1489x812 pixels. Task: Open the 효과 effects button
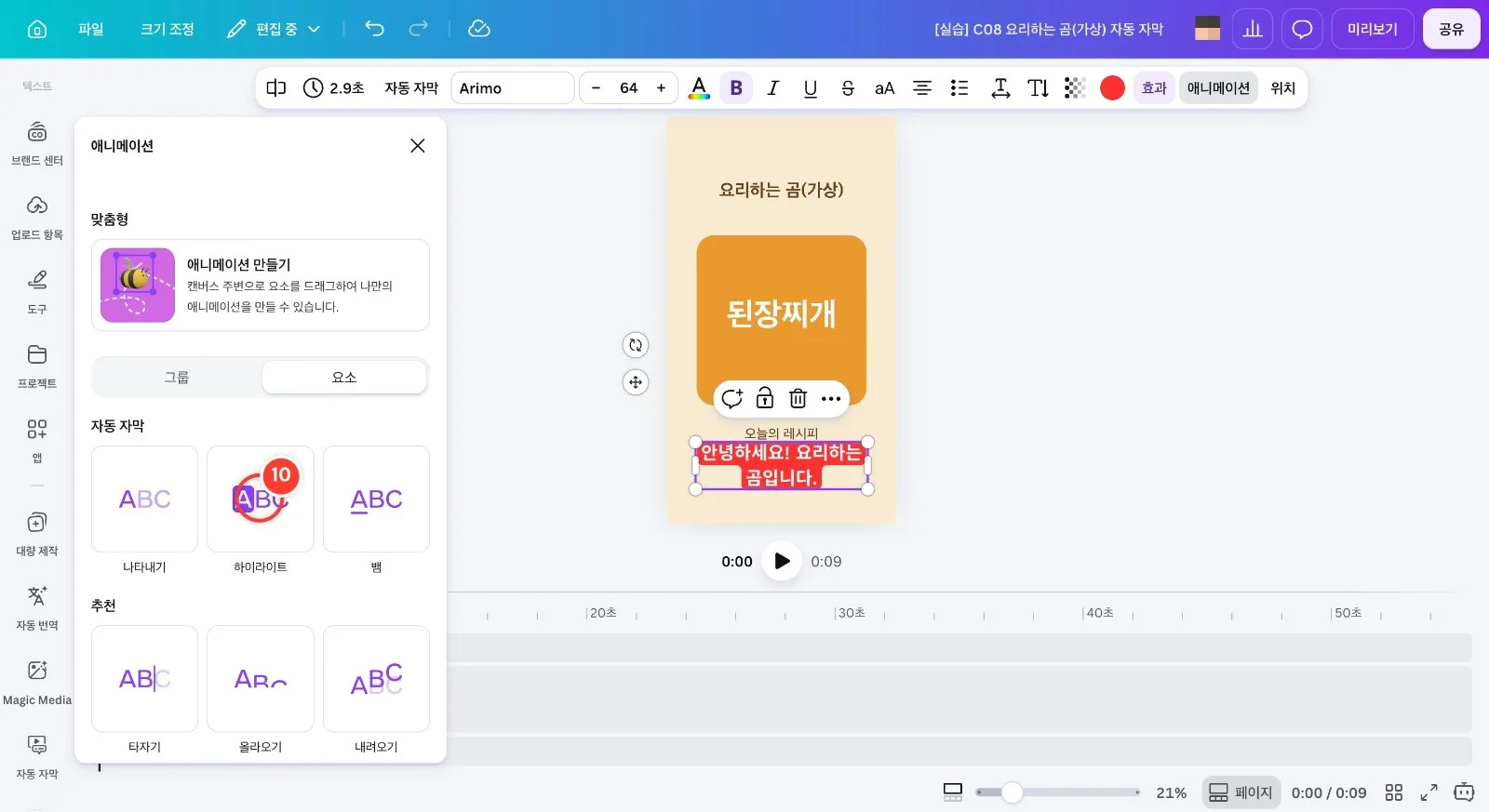(1154, 88)
